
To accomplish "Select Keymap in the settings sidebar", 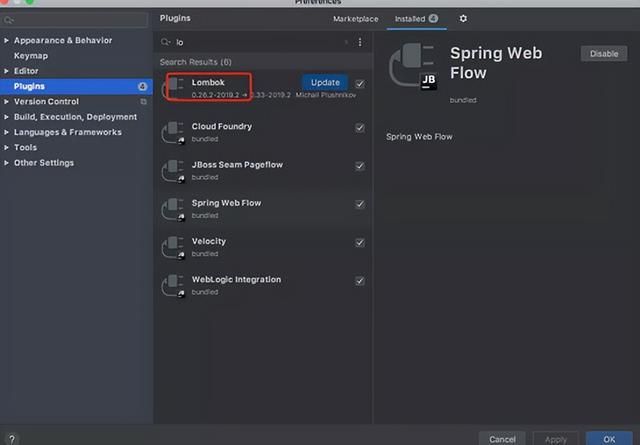I will click(x=30, y=56).
